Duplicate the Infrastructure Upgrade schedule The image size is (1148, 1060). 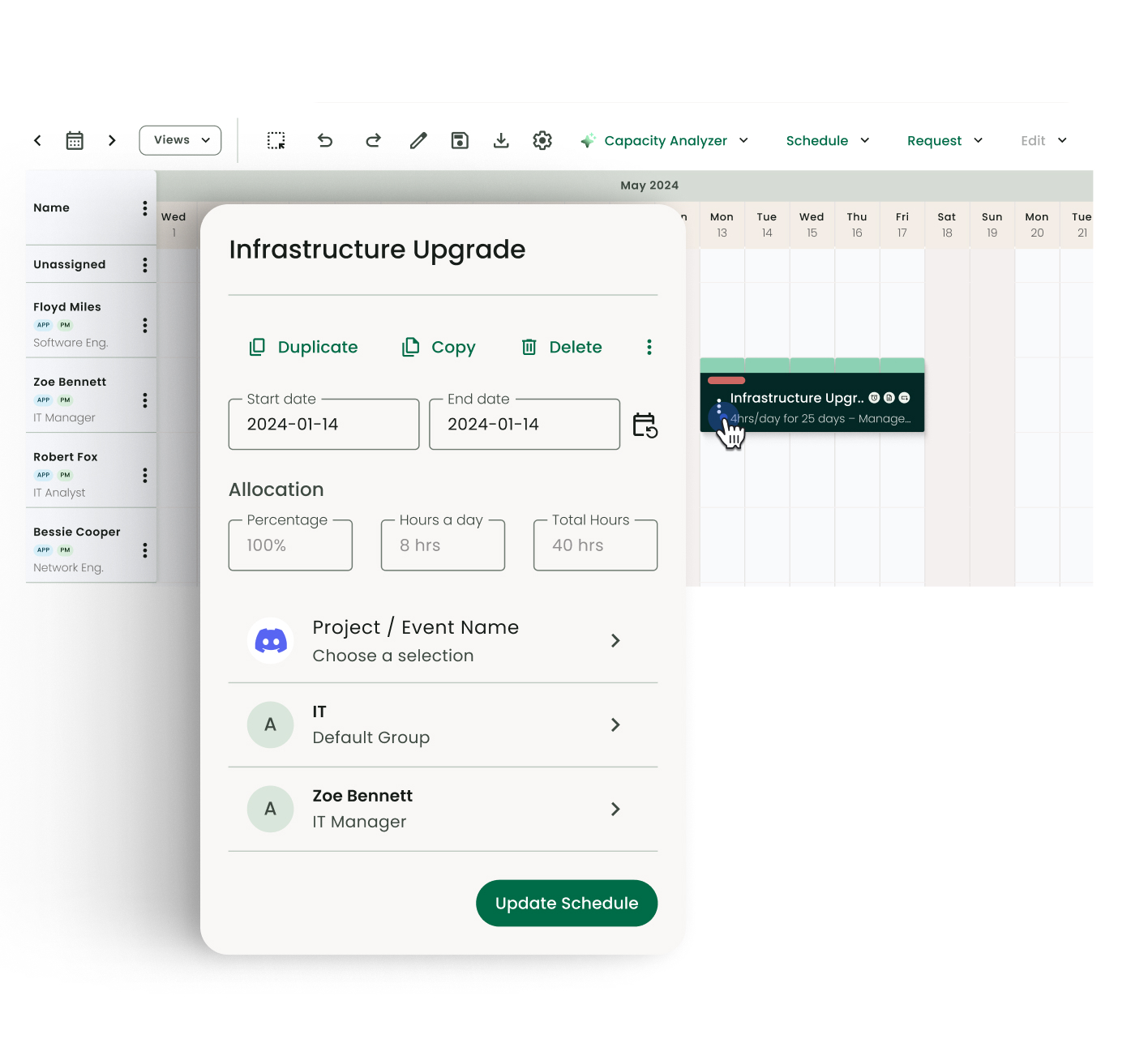303,347
